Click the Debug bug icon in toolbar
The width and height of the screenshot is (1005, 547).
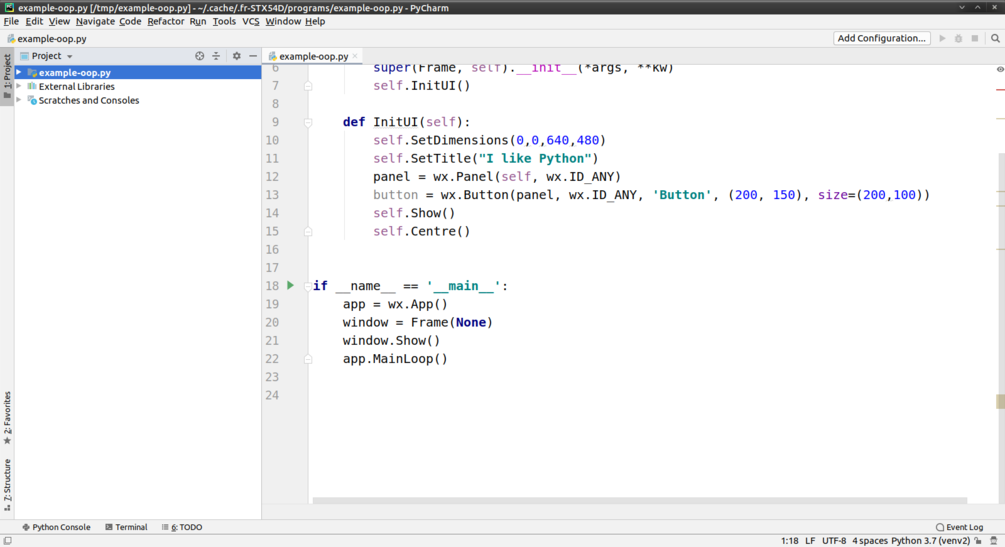[x=958, y=38]
